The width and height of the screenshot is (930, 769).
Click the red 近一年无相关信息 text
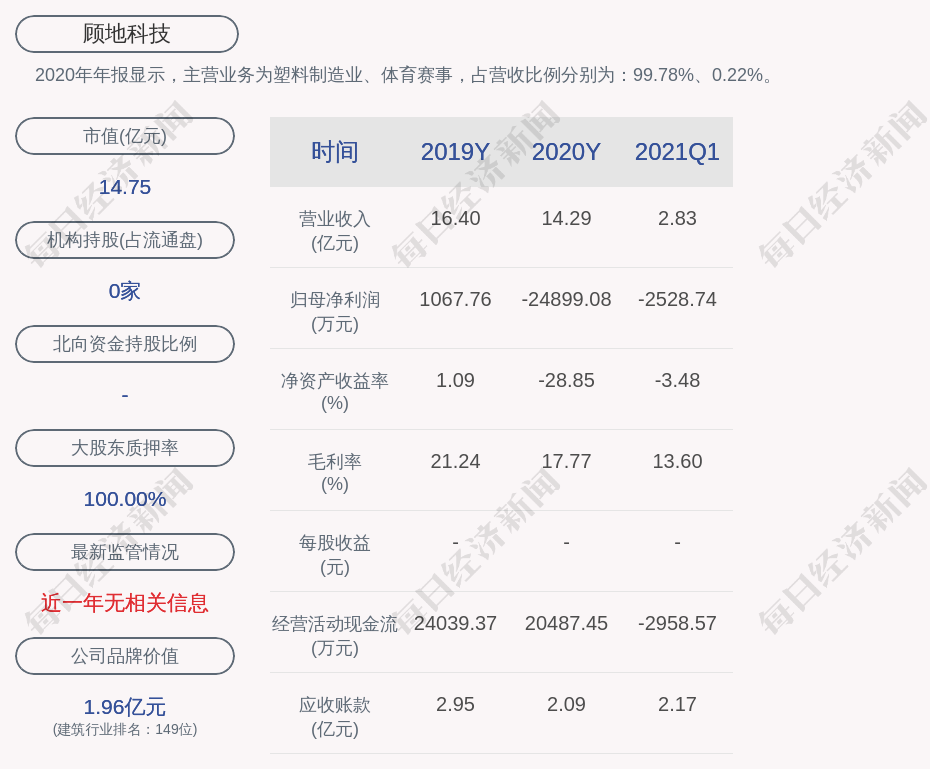tap(125, 603)
